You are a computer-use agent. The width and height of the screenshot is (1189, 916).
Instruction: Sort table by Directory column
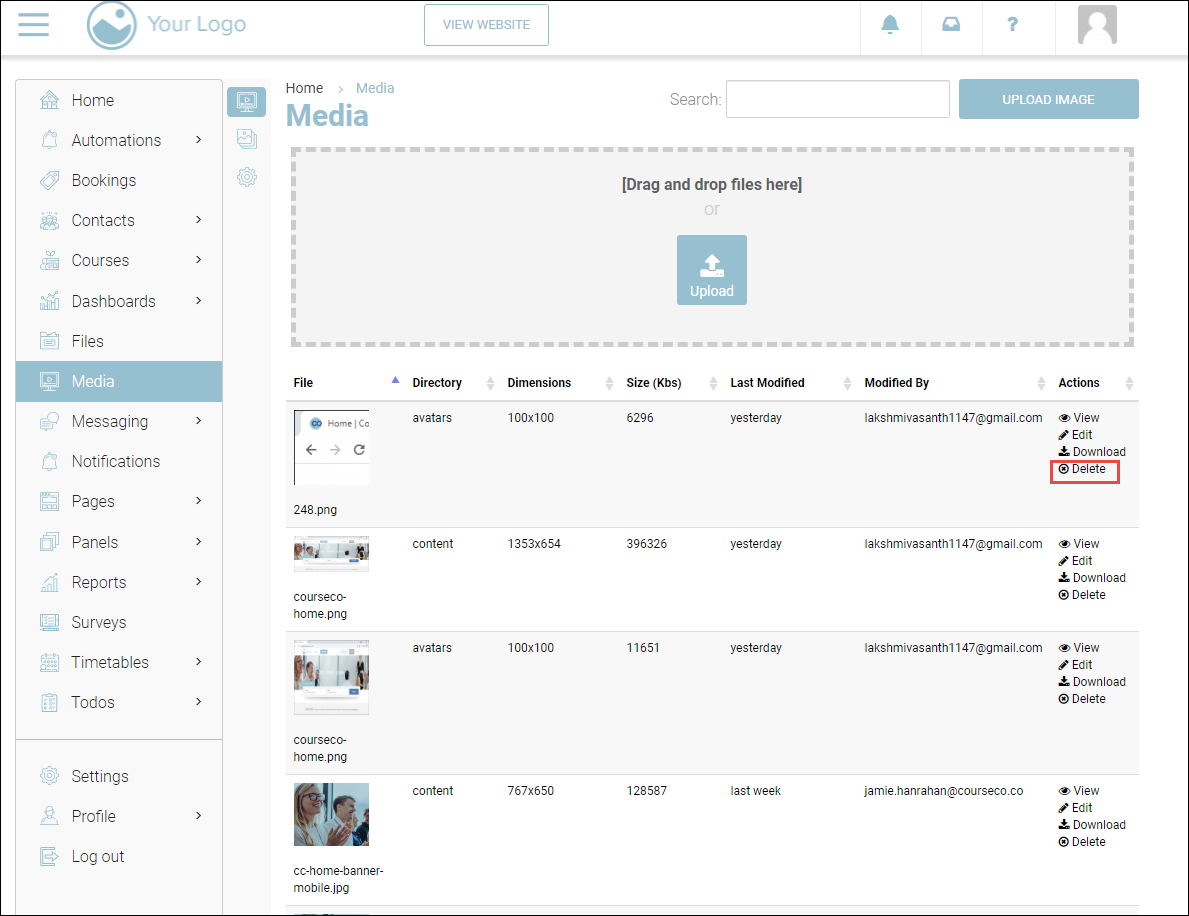pos(438,383)
